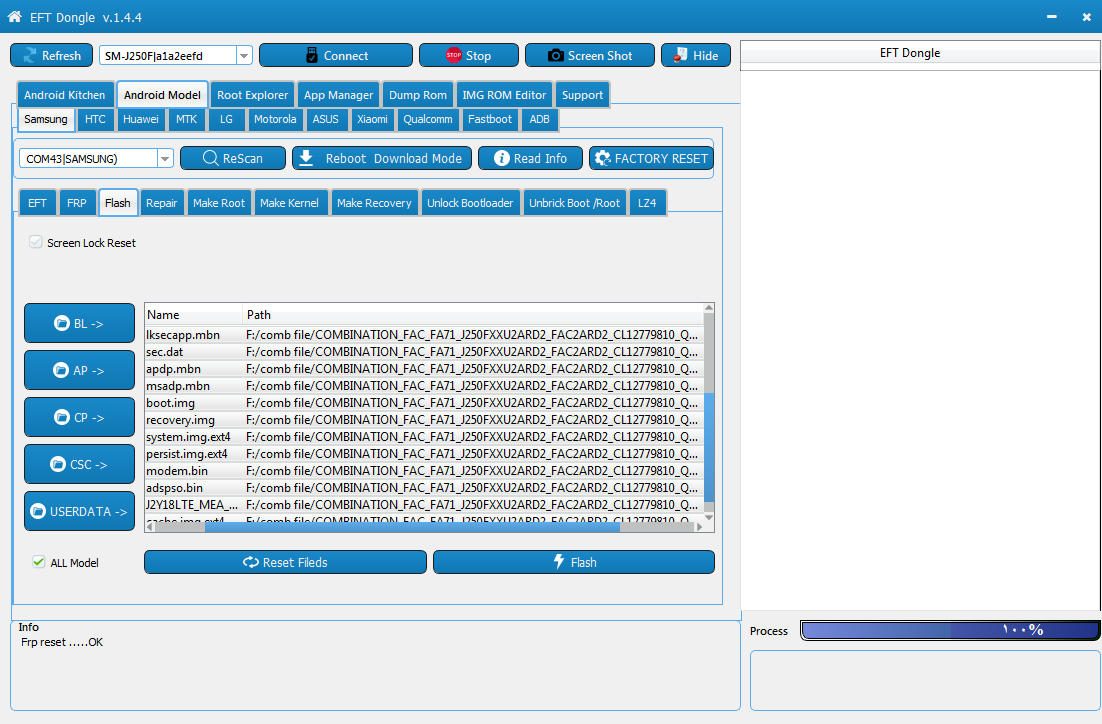Uncheck the ALL Model checkbox
Screen dimensions: 1102x724
click(39, 562)
